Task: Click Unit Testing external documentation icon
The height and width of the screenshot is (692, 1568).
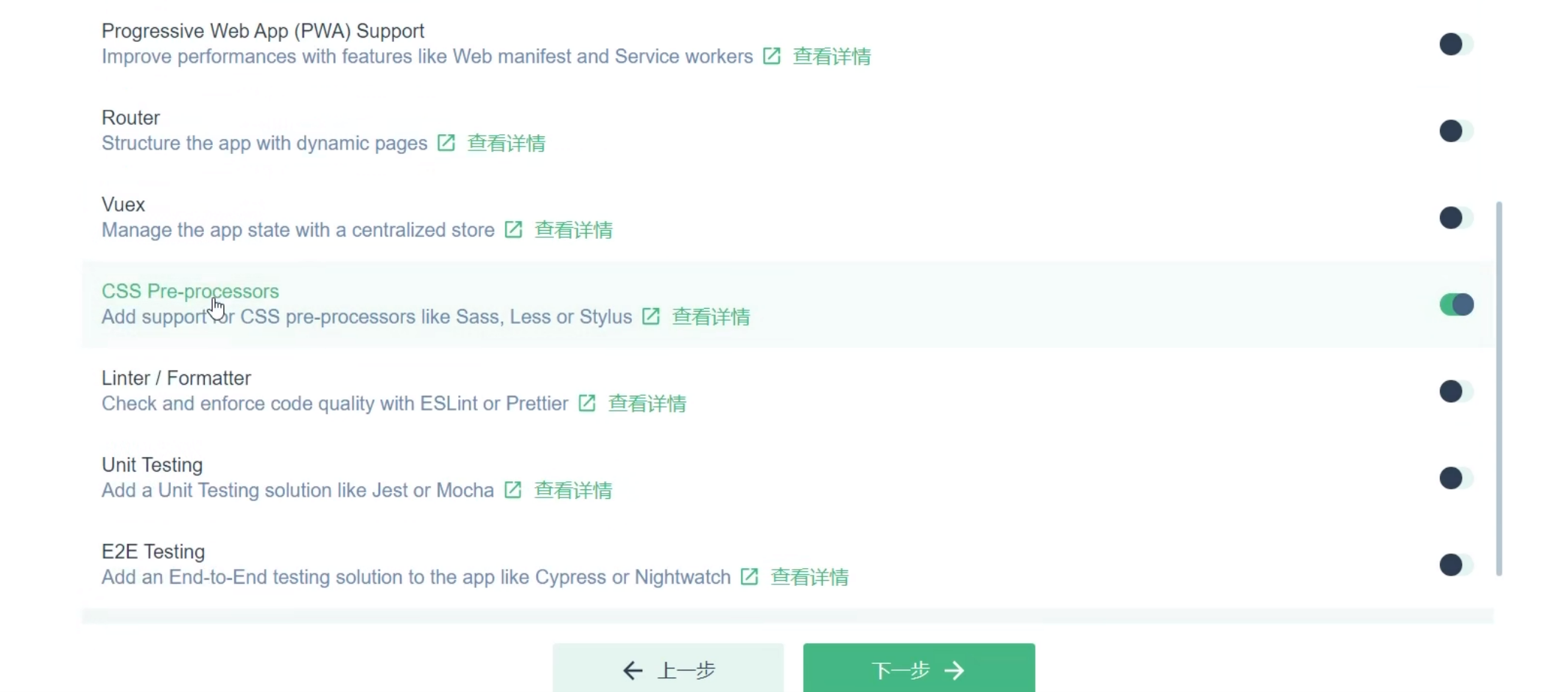Action: point(513,490)
